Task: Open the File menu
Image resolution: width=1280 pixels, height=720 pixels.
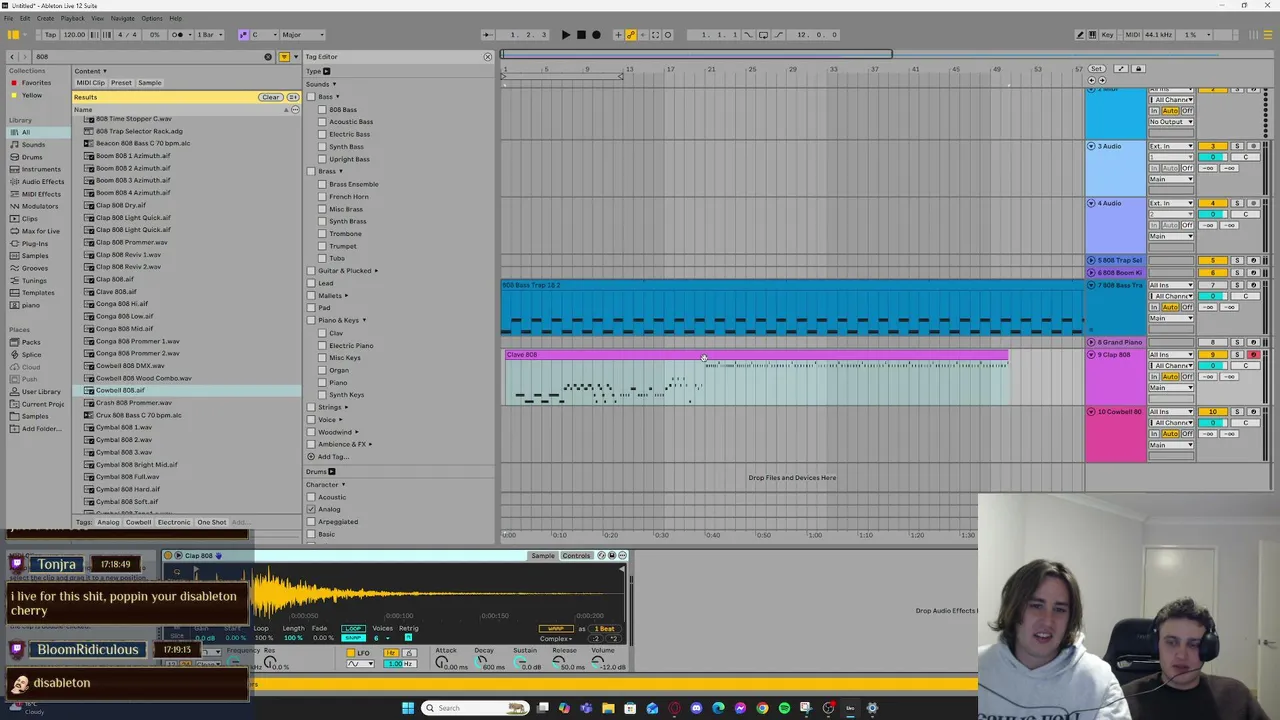Action: [9, 18]
